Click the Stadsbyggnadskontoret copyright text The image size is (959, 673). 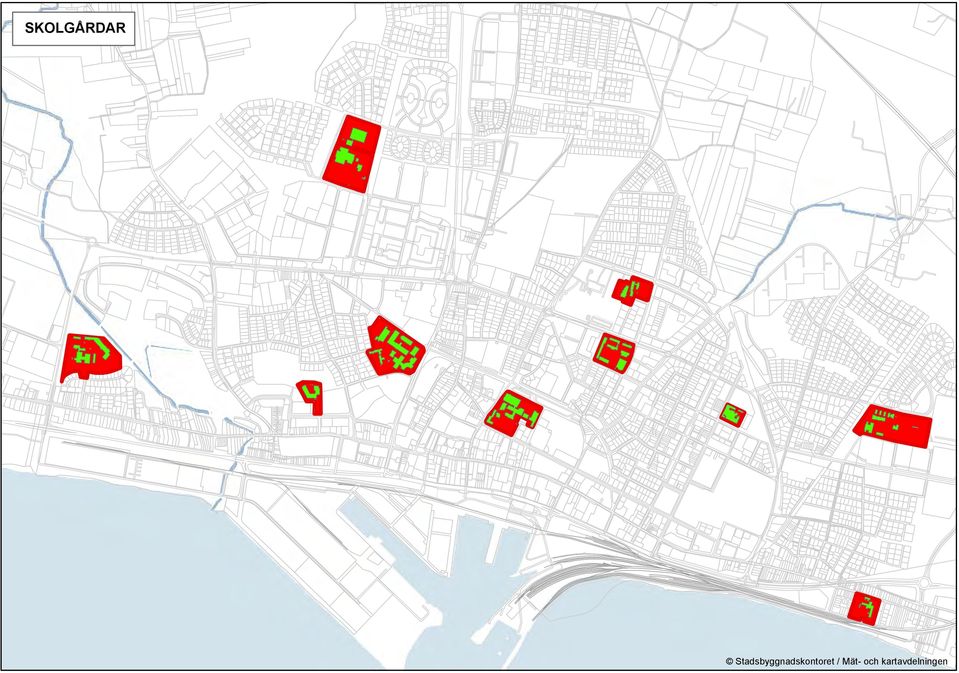[x=836, y=661]
